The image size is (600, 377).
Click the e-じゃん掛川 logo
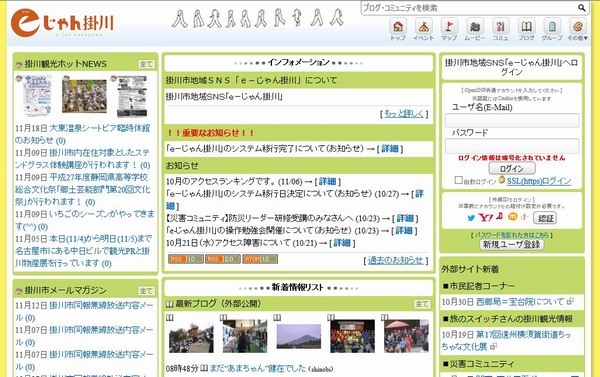[62, 23]
